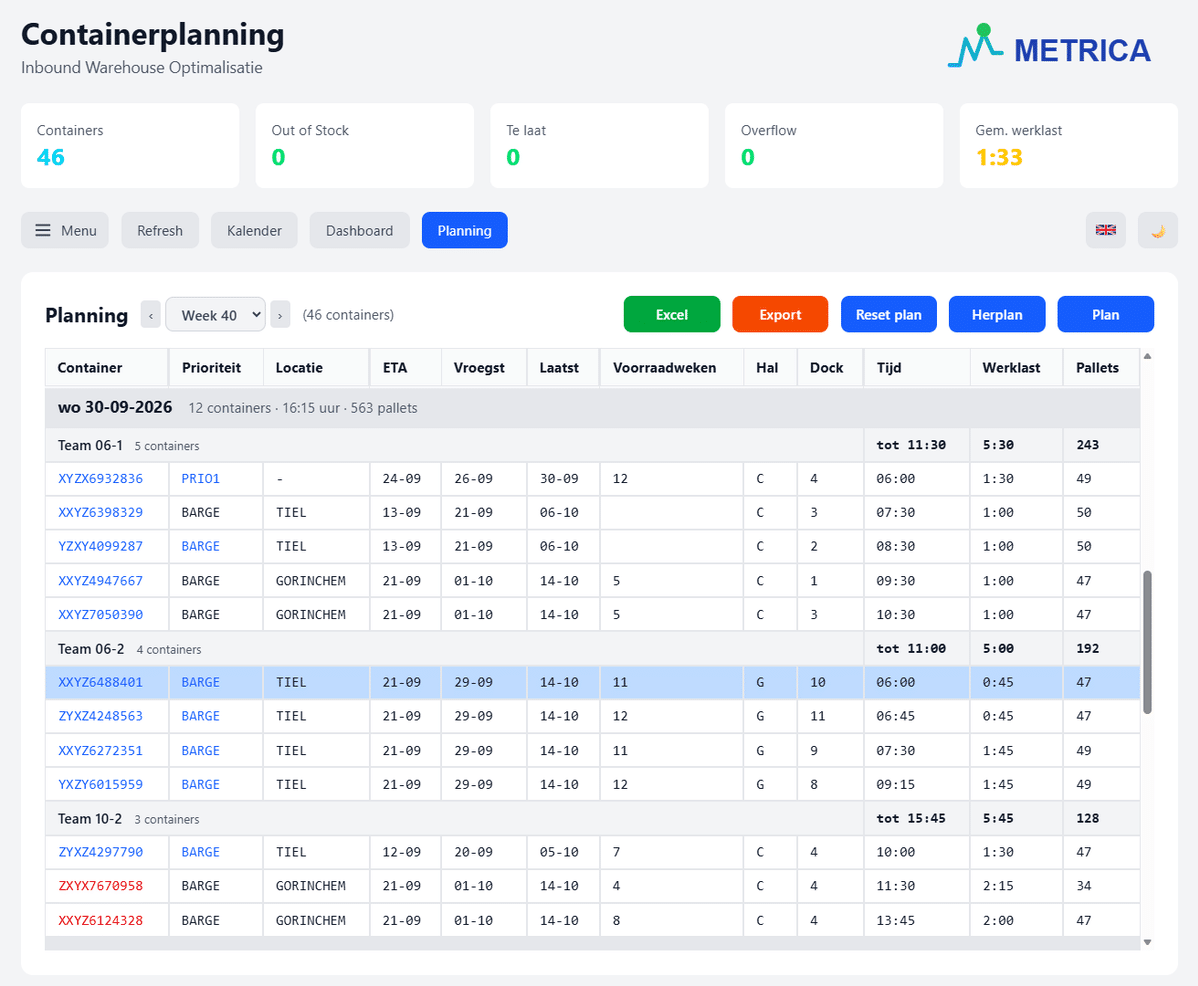Open red container XXYZ6124328 link
The image size is (1198, 986).
(x=100, y=920)
